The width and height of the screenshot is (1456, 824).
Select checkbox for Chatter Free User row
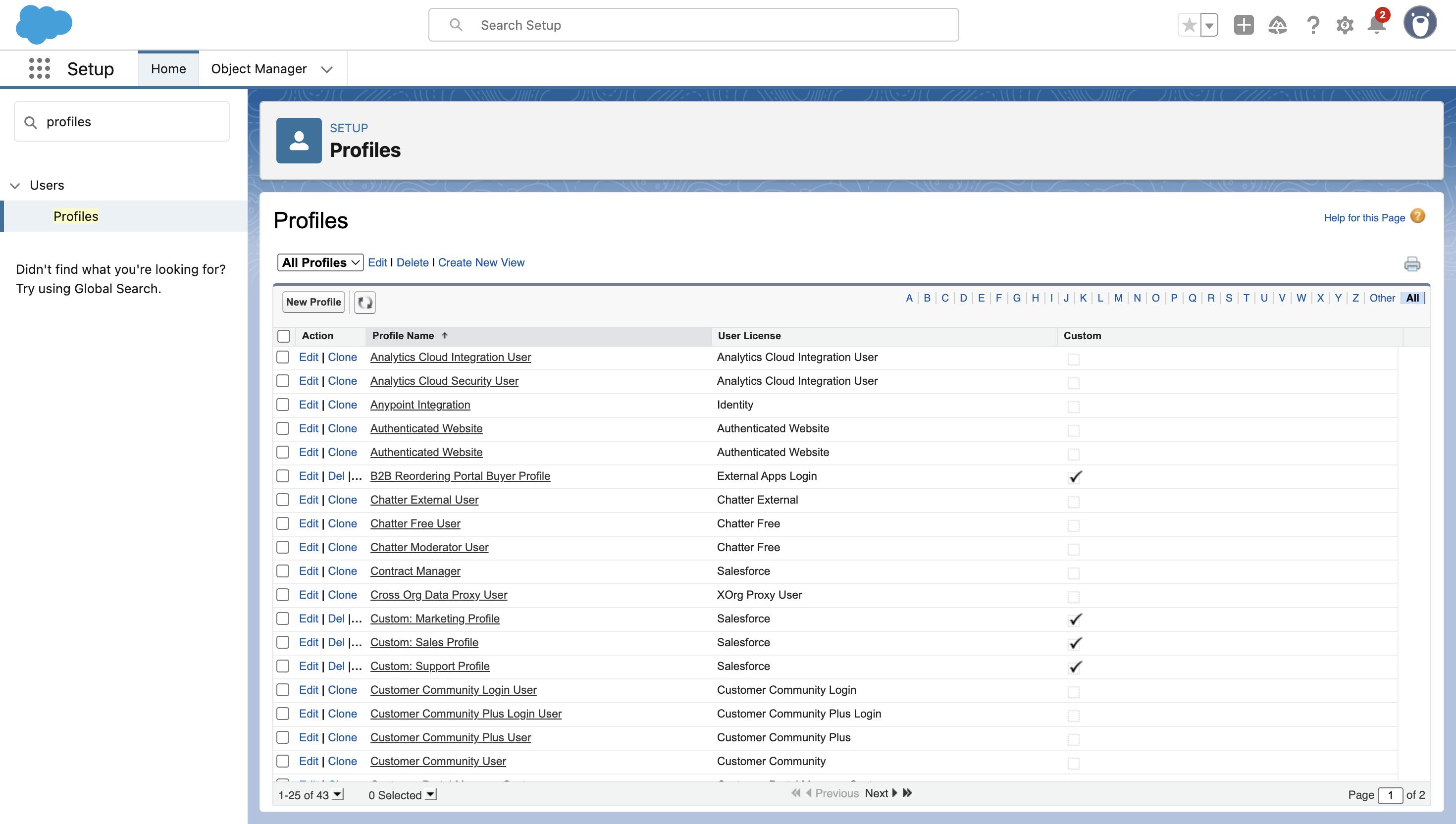pos(283,523)
